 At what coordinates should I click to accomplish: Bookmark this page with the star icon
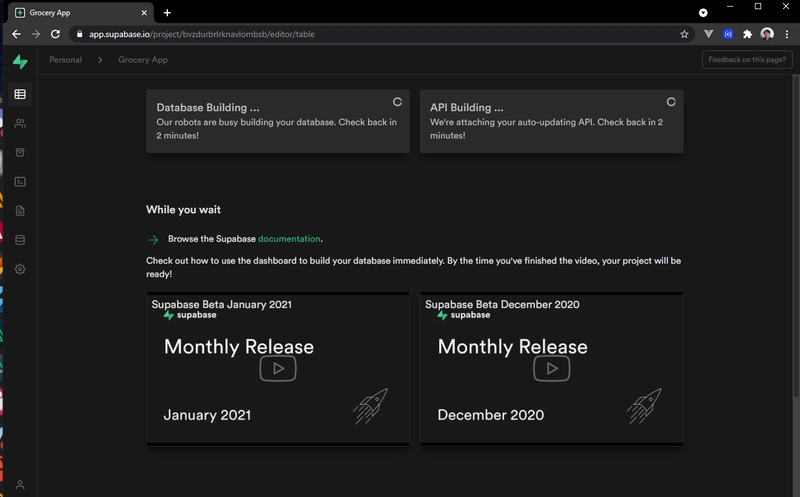coord(684,34)
